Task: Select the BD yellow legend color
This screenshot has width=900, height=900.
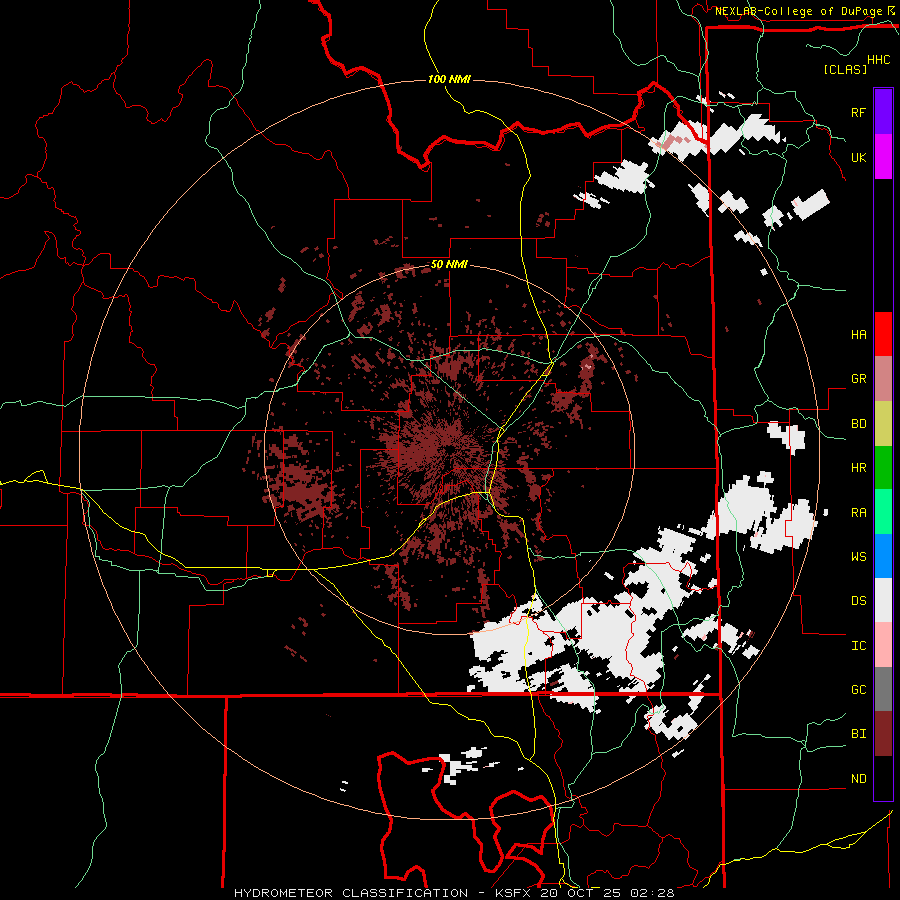Action: point(883,424)
